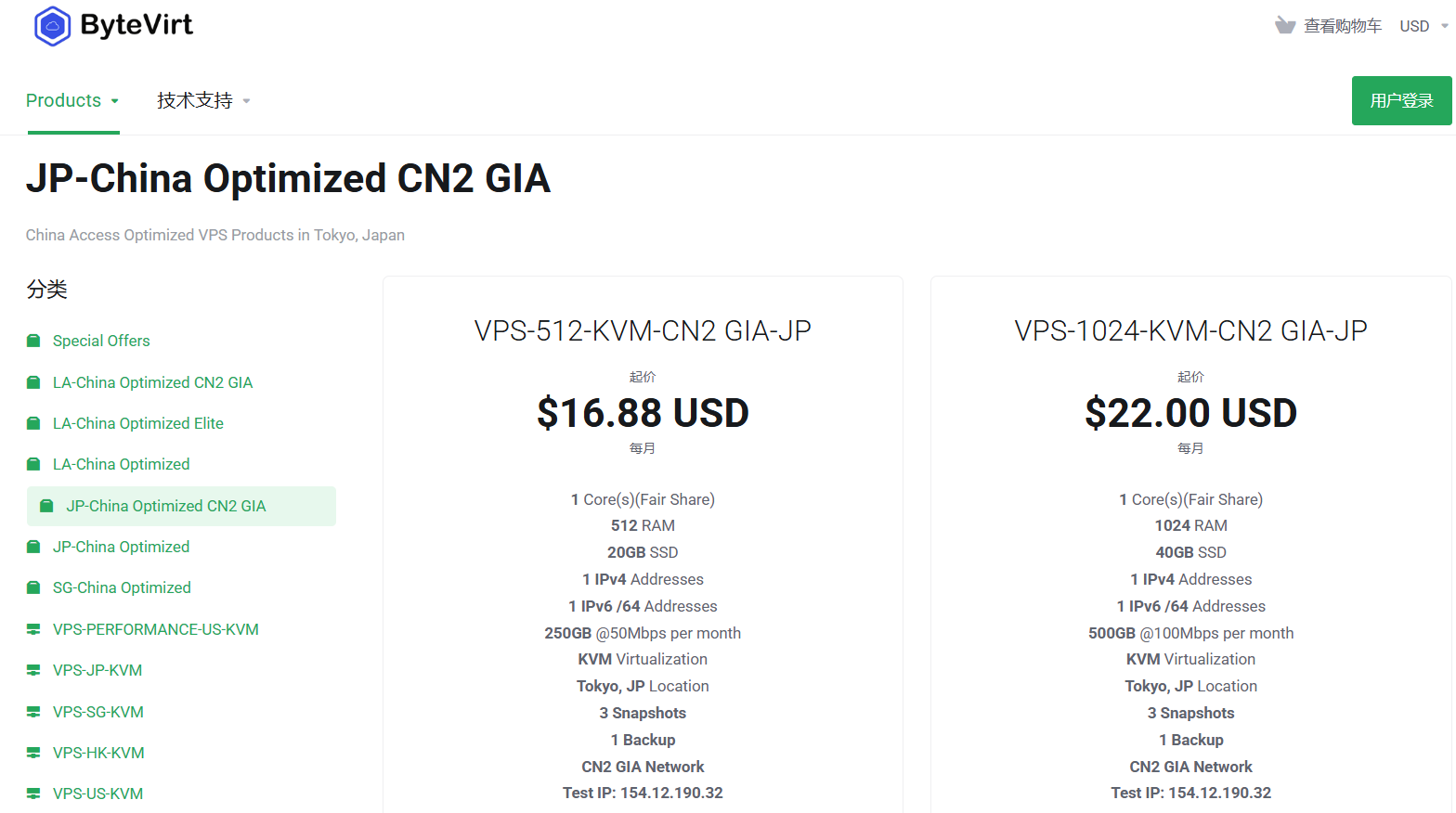Click the $16.88 USD price text
The image size is (1456, 813).
pos(643,412)
